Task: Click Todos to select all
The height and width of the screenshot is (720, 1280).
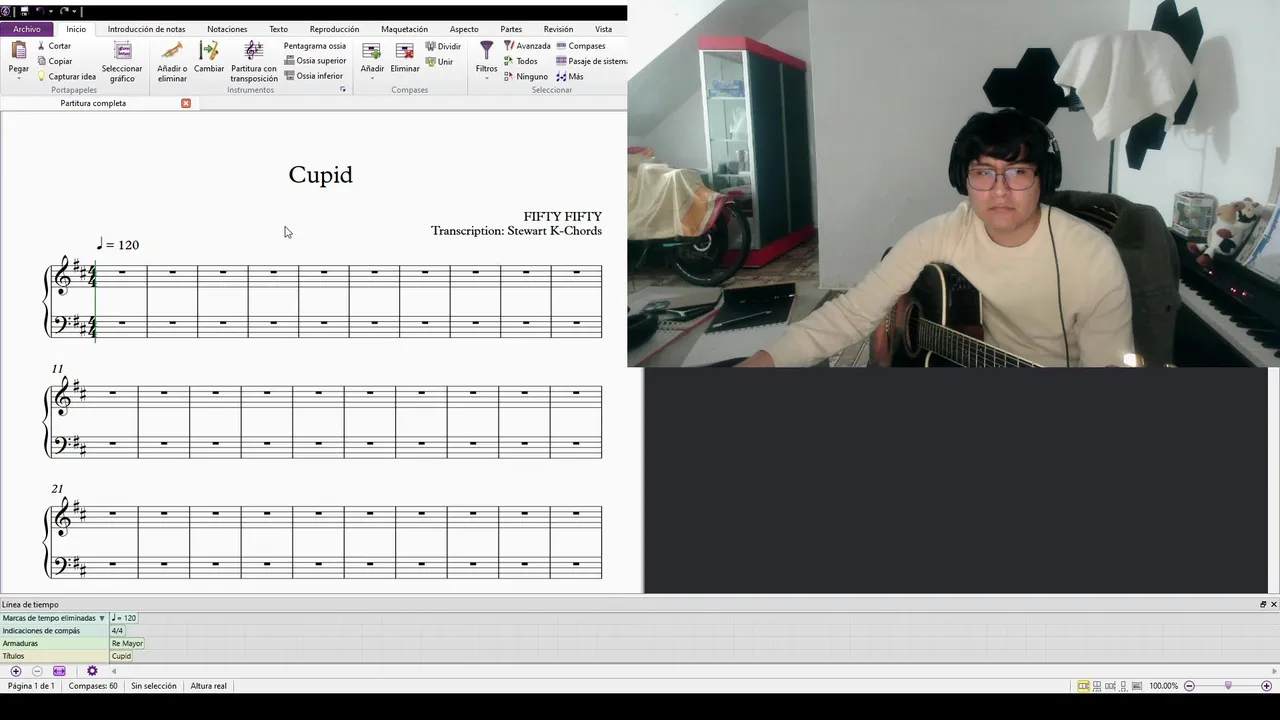Action: [521, 61]
